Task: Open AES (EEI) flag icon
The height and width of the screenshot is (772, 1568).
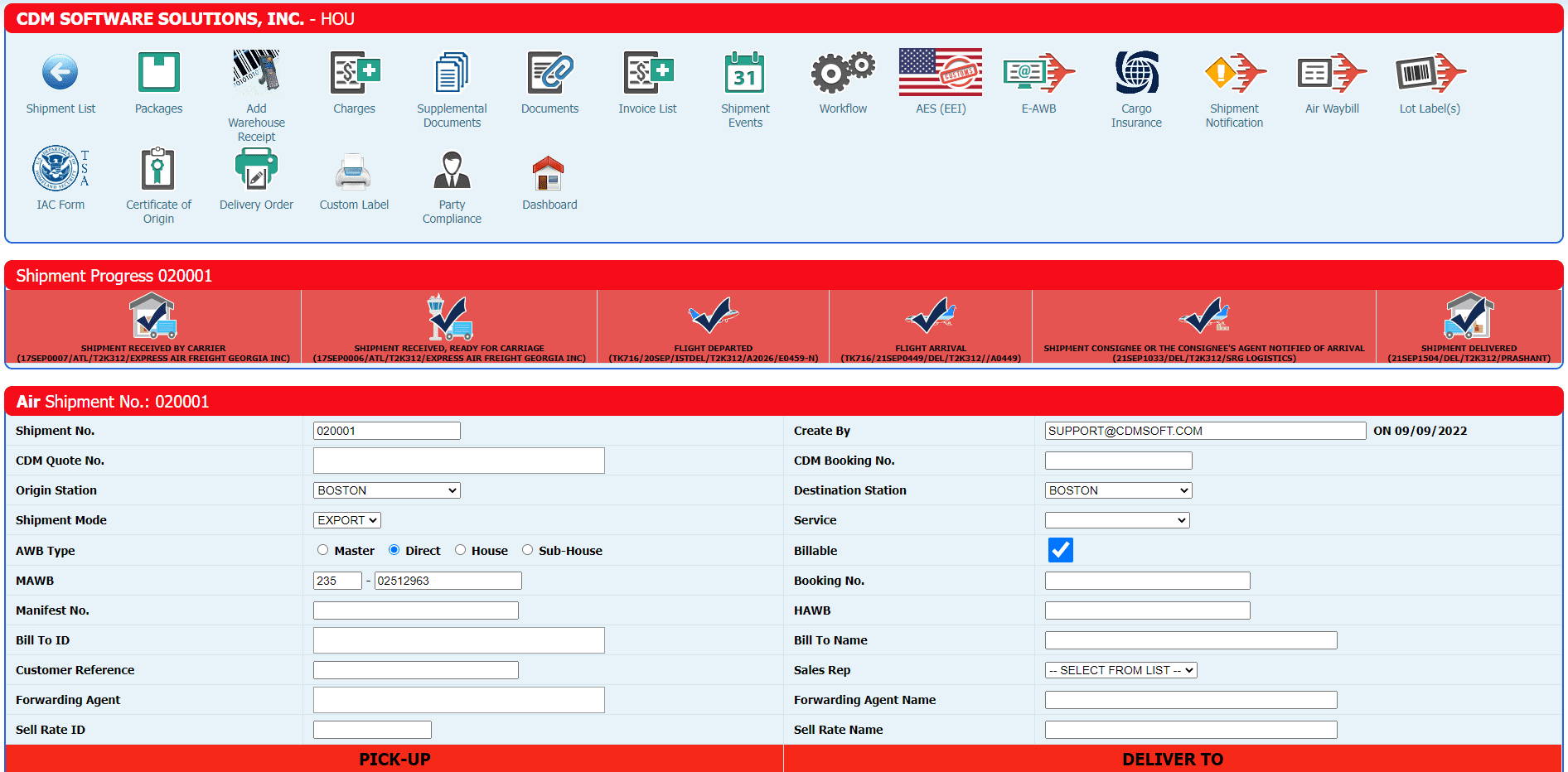Action: (x=941, y=72)
